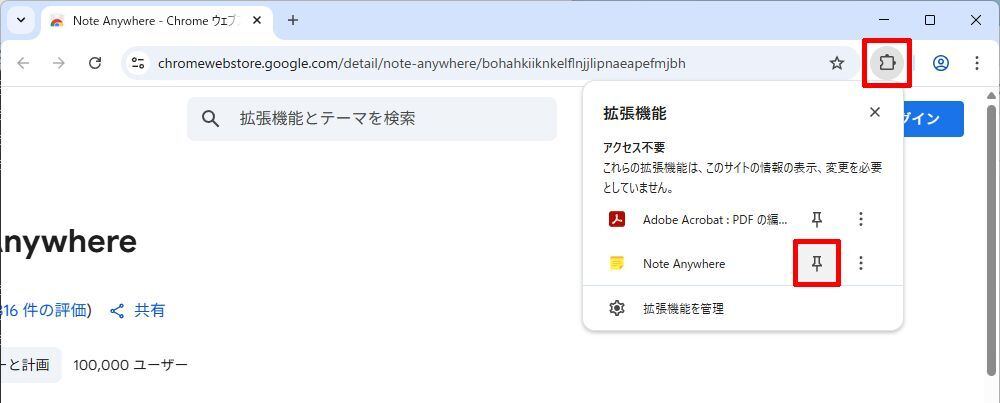Click the 拡張機能を管理 gear icon
The width and height of the screenshot is (1000, 403).
coord(616,309)
